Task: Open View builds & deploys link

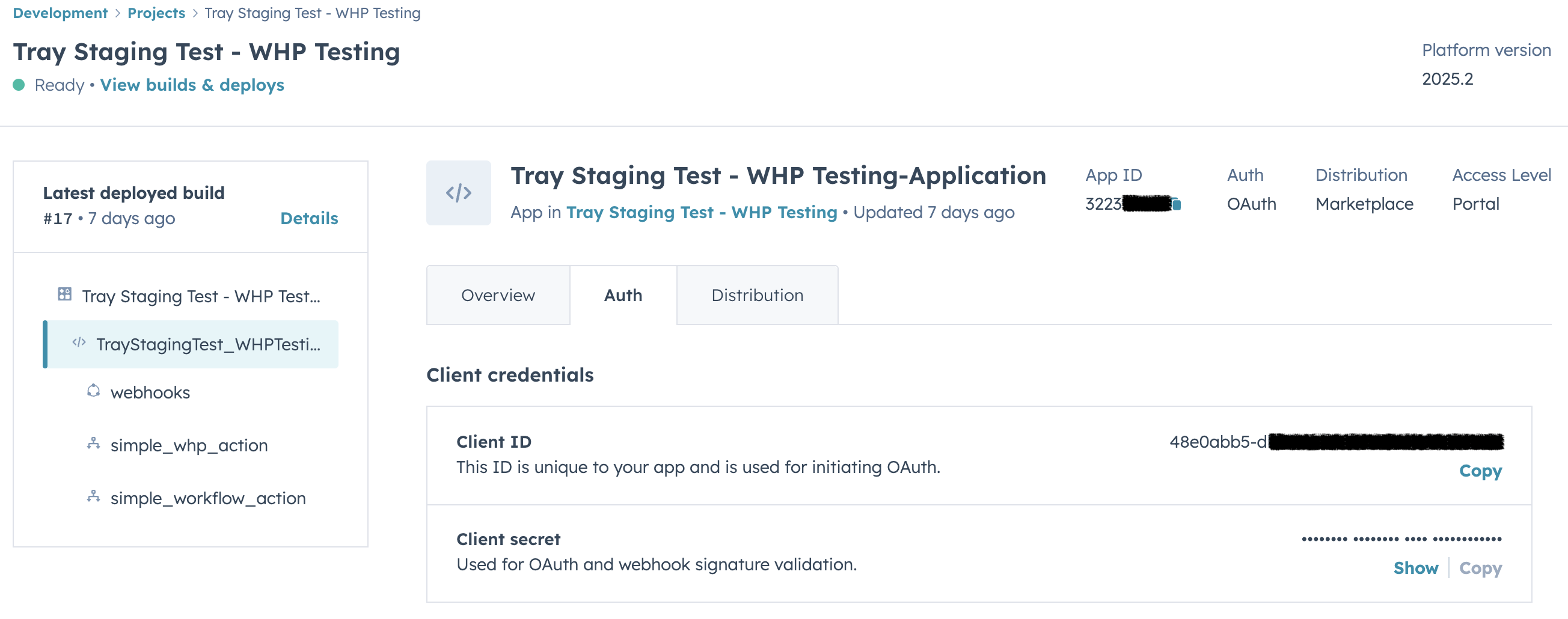Action: pos(192,85)
